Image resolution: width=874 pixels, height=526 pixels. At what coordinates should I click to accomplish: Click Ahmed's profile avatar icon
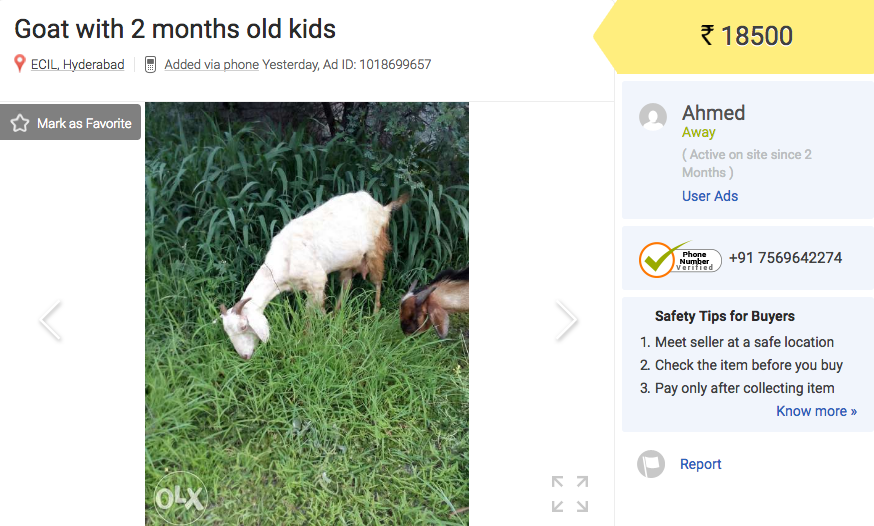point(653,116)
